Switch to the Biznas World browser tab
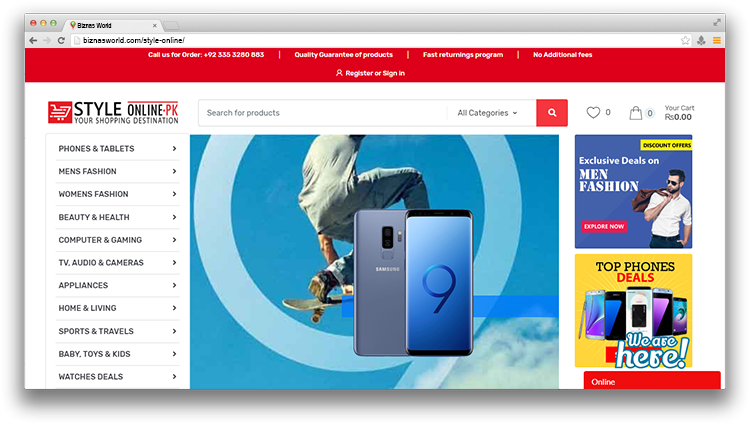 point(110,23)
